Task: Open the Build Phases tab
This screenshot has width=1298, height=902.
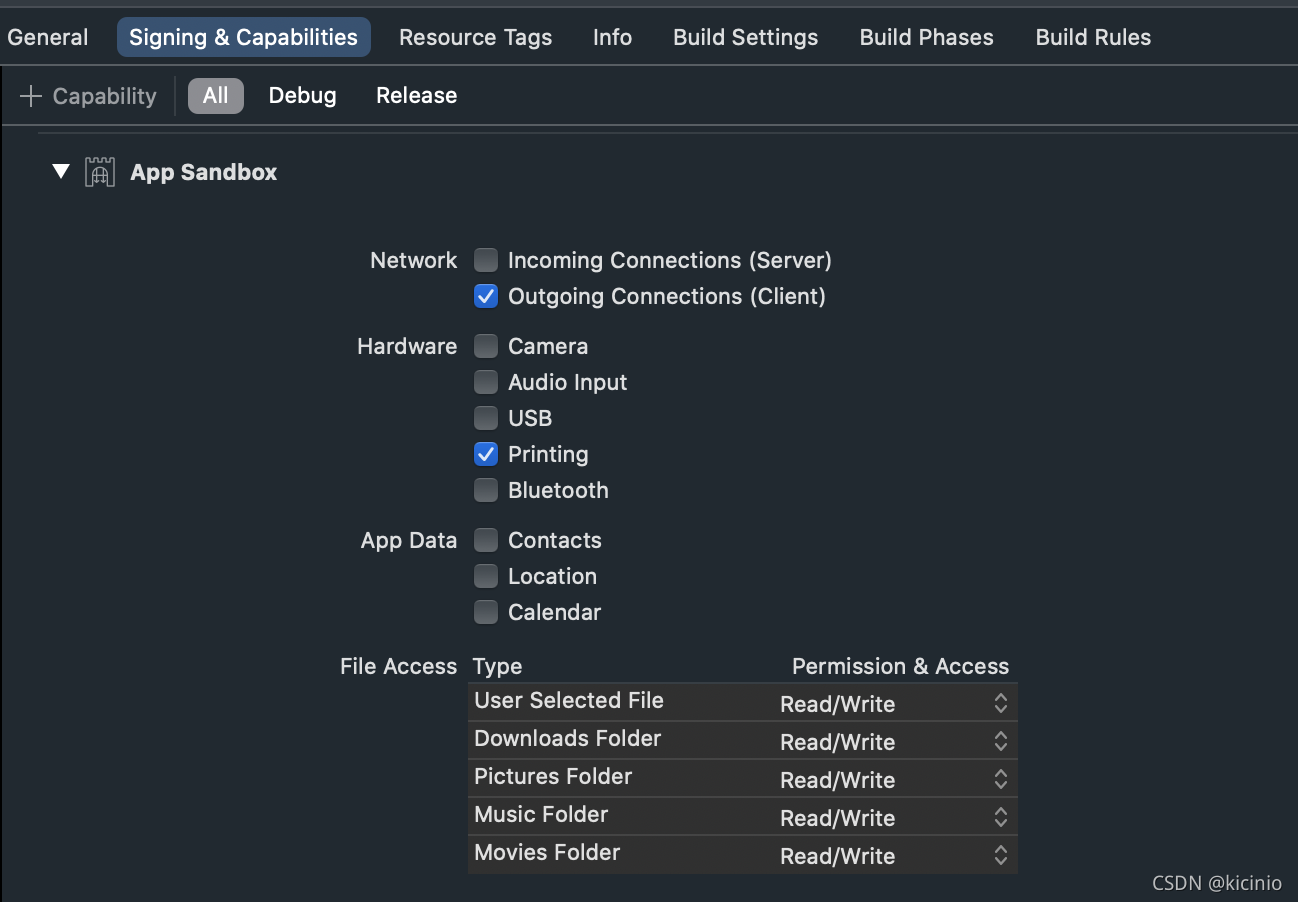Action: tap(926, 38)
